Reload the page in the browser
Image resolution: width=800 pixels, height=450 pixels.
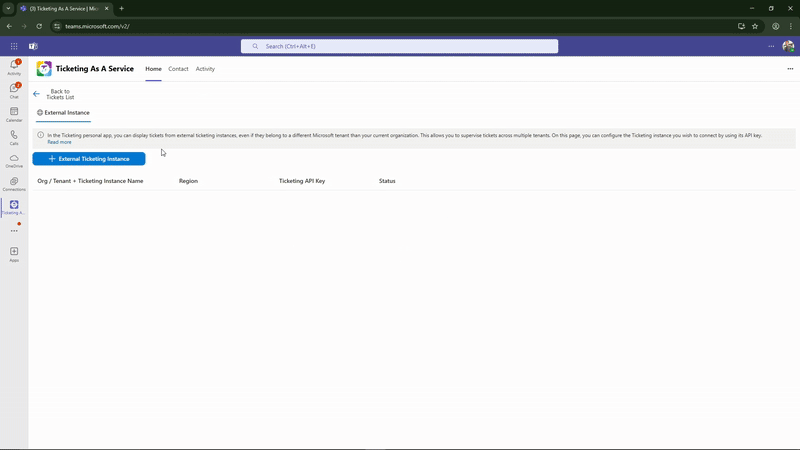point(39,26)
